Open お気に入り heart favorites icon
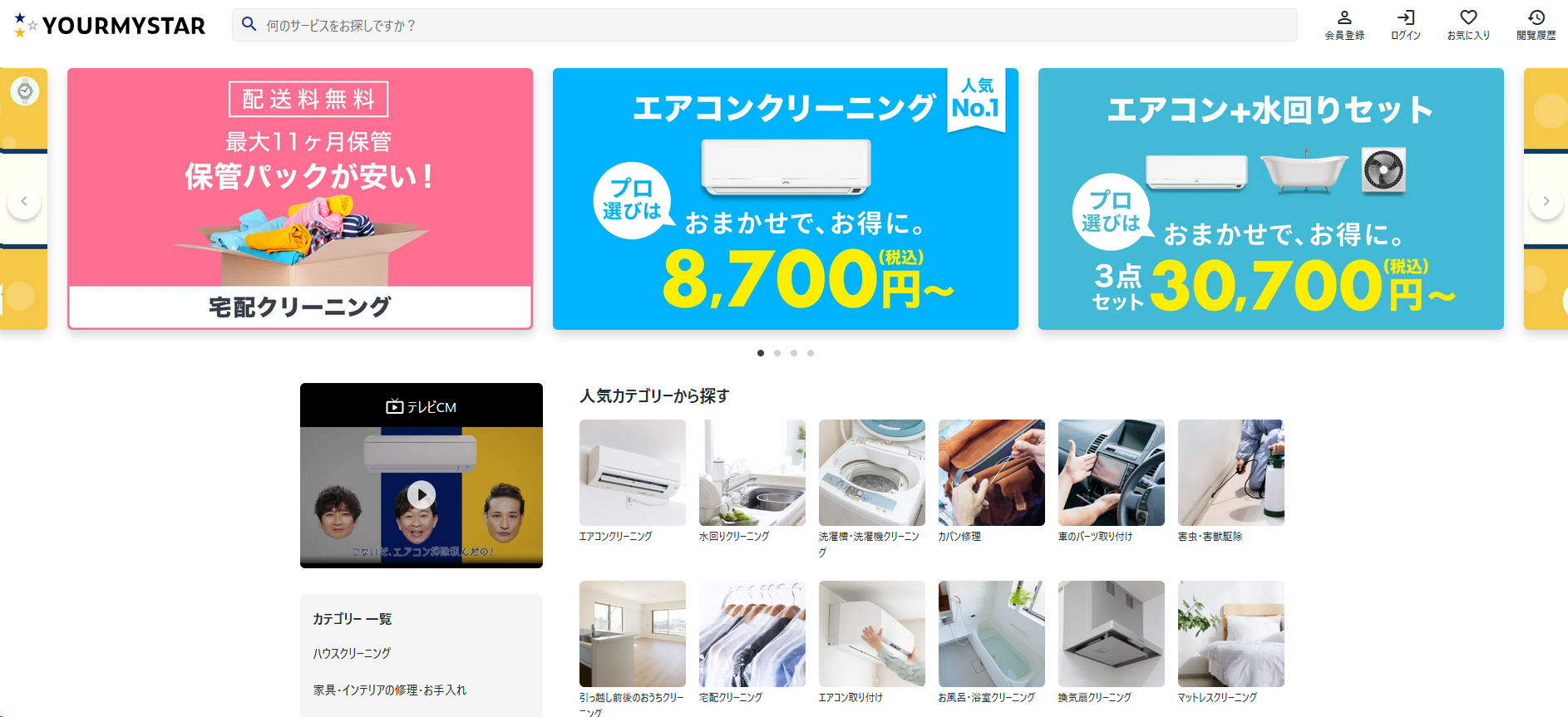This screenshot has height=717, width=1568. tap(1468, 17)
